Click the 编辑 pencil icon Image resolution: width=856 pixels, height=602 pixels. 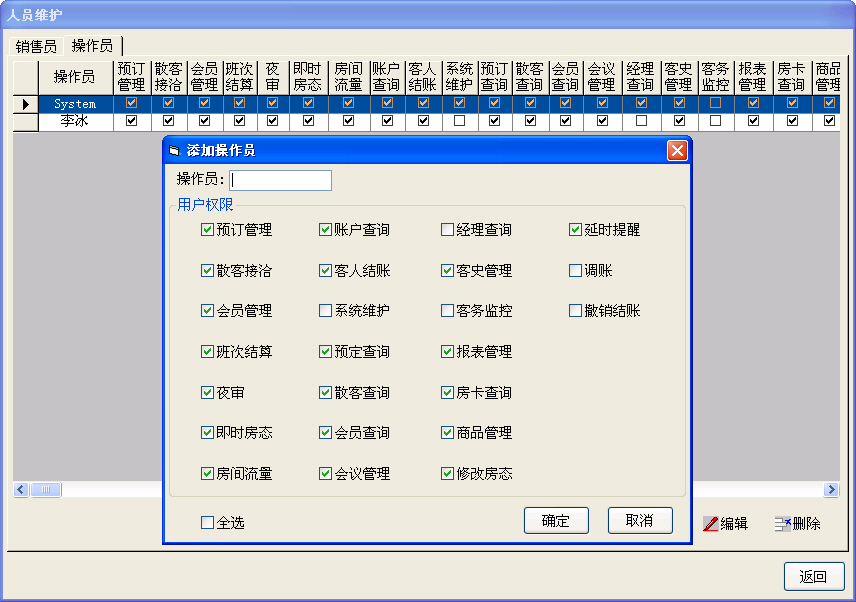point(711,524)
